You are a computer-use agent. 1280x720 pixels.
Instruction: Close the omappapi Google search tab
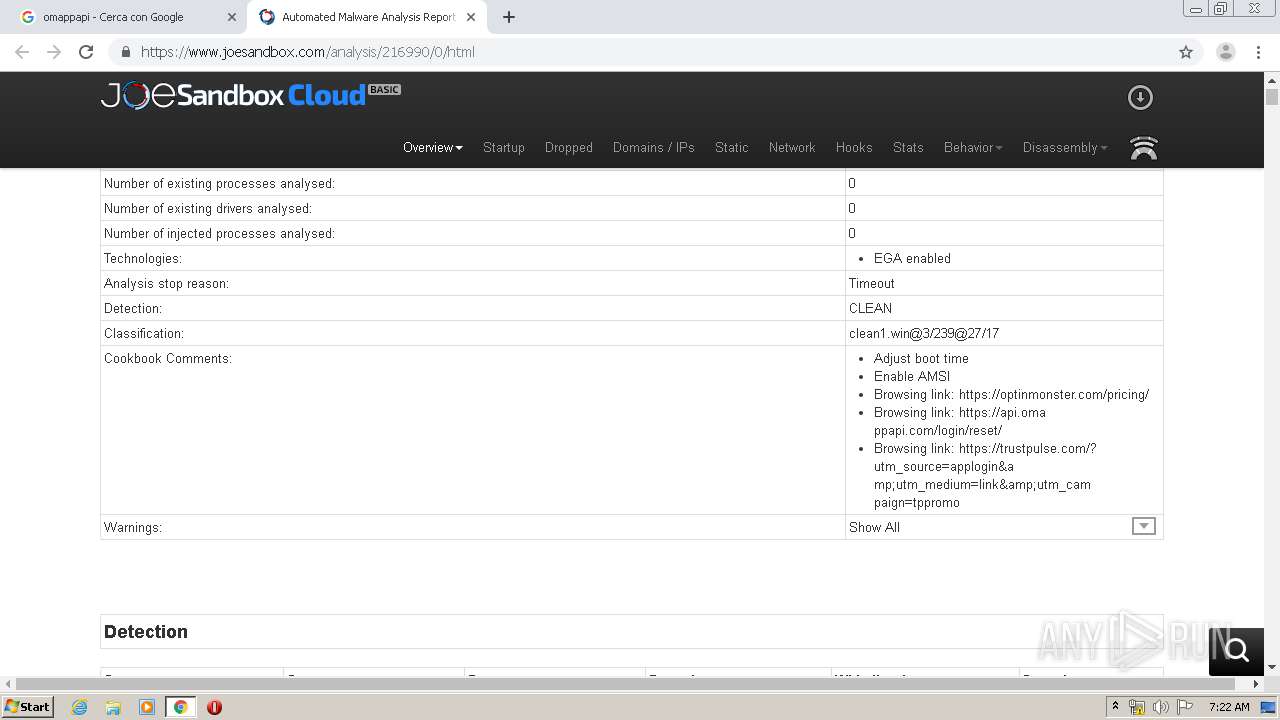point(232,17)
